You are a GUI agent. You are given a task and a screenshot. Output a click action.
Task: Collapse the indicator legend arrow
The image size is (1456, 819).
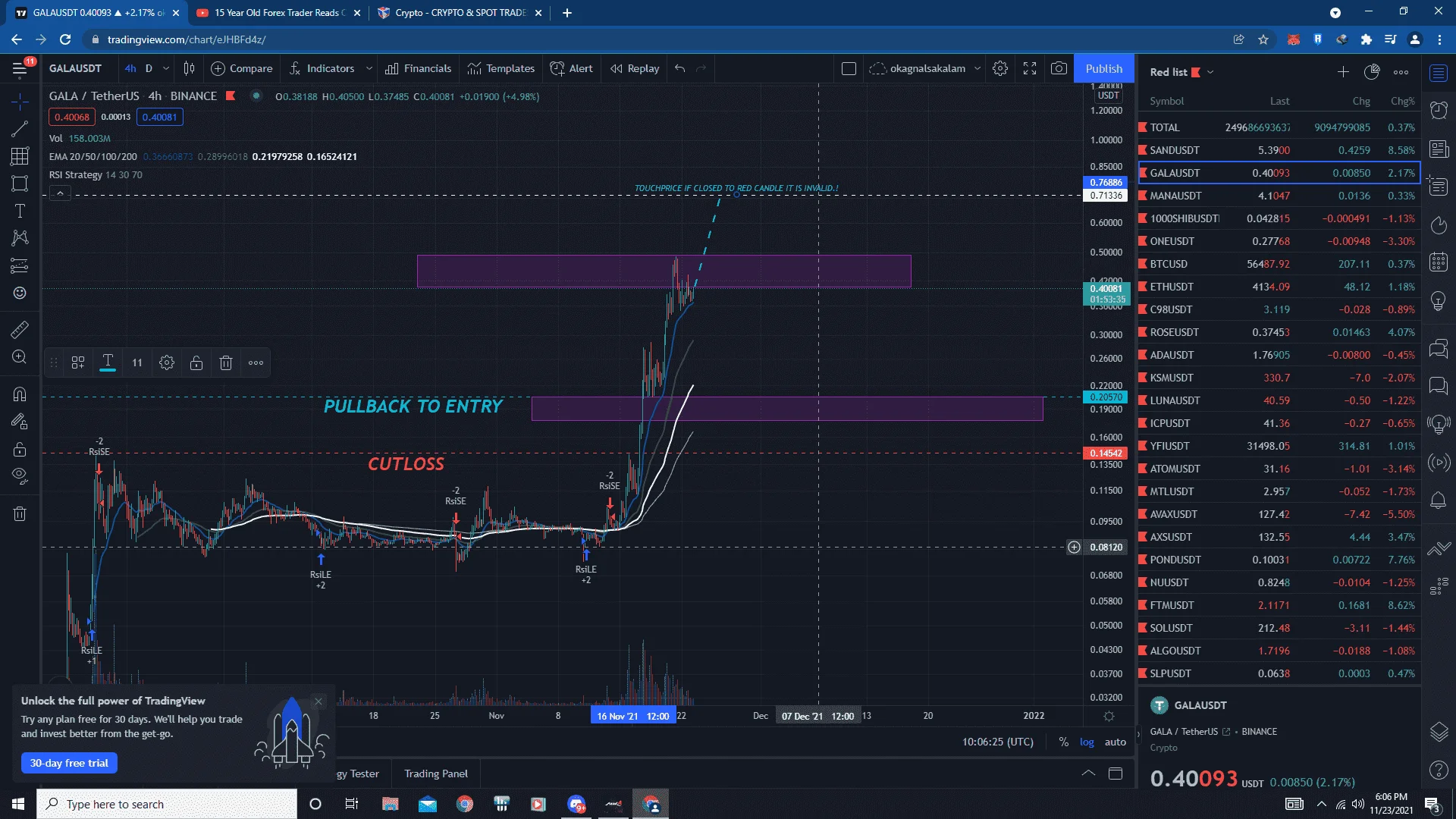click(60, 193)
